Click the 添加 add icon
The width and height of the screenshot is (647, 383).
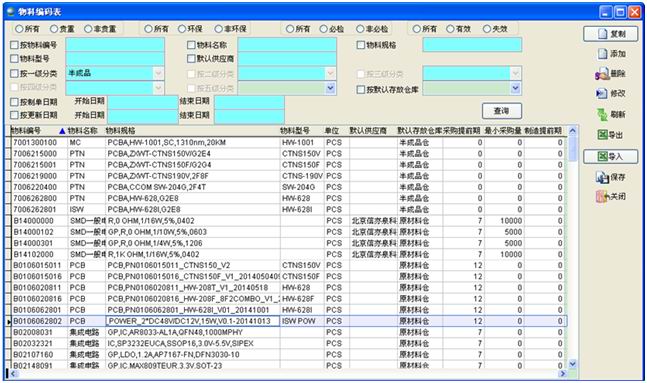click(603, 54)
